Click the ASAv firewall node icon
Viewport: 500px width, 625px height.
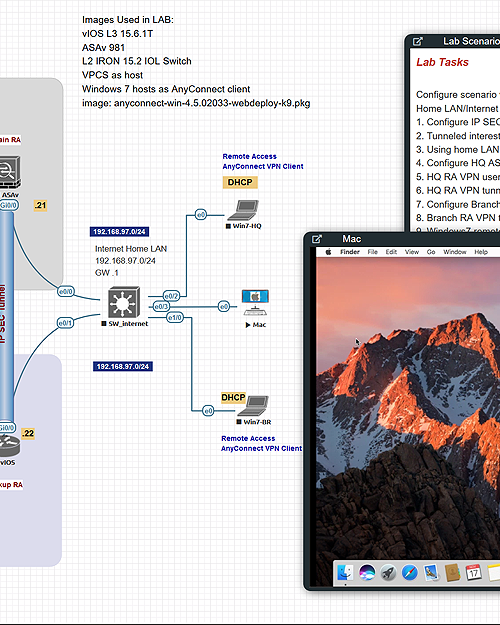pos(9,173)
